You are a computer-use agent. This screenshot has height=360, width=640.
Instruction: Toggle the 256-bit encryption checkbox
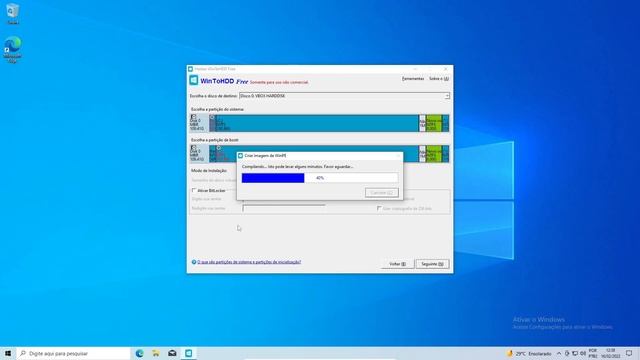[379, 208]
